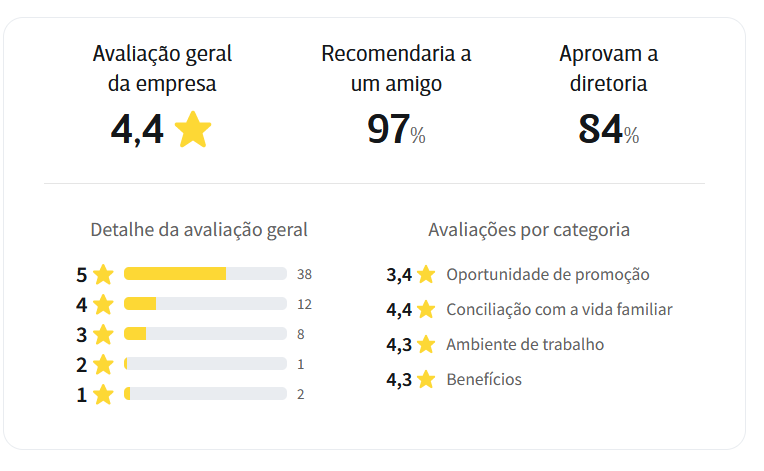Click the star next to Oportunidade de promoção
The image size is (764, 471).
426,274
